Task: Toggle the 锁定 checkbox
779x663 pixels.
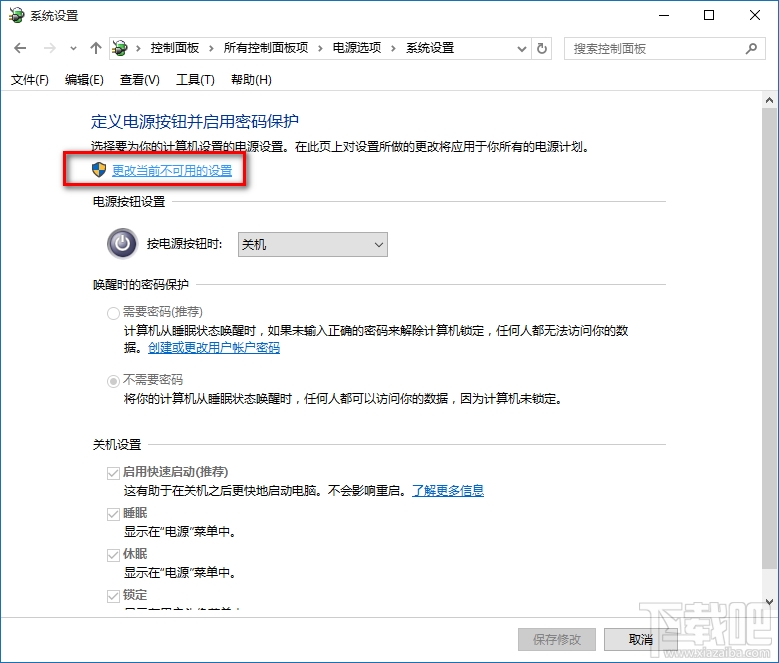Action: tap(113, 595)
